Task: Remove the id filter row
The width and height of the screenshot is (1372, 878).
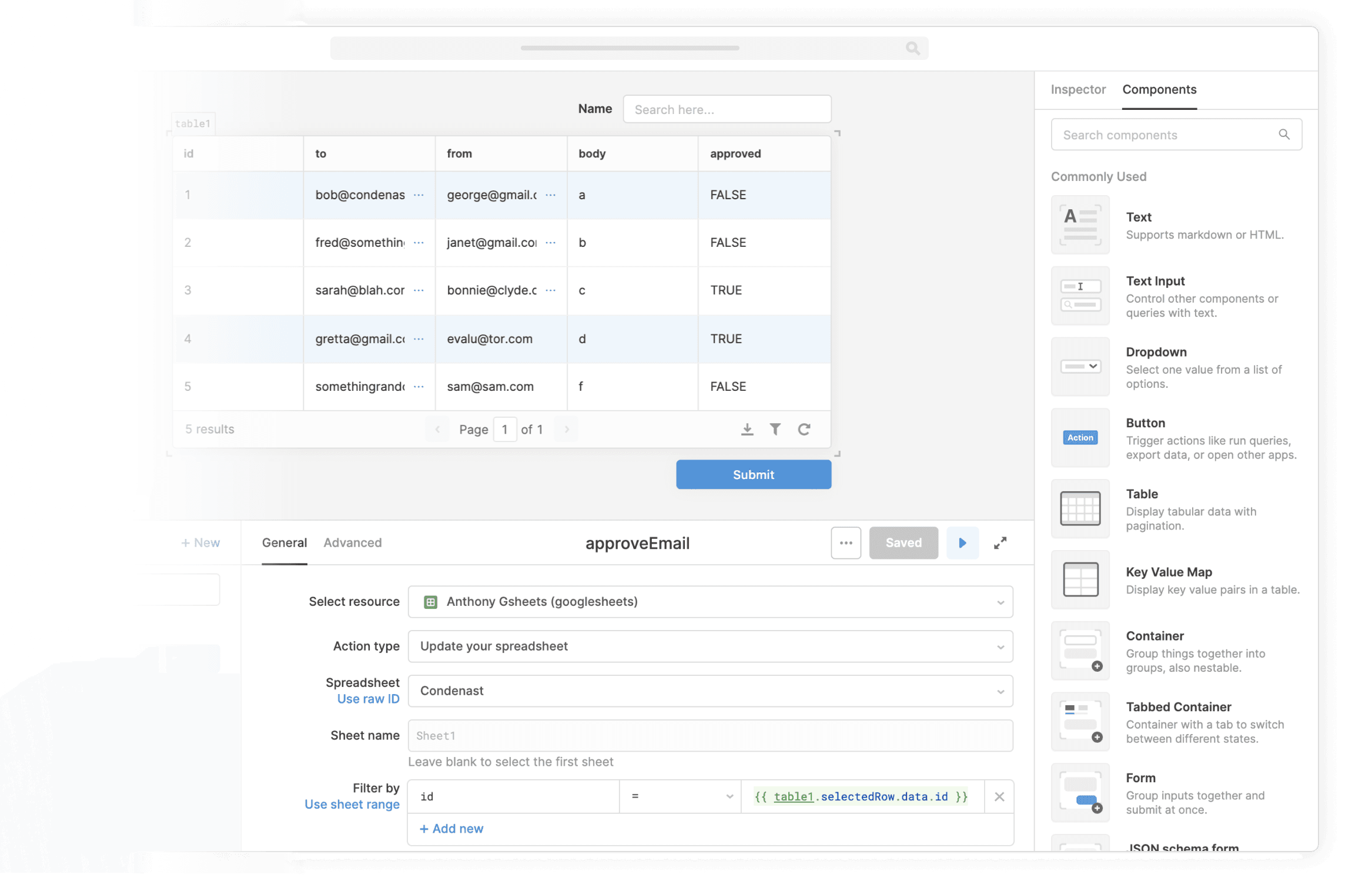Action: 999,796
